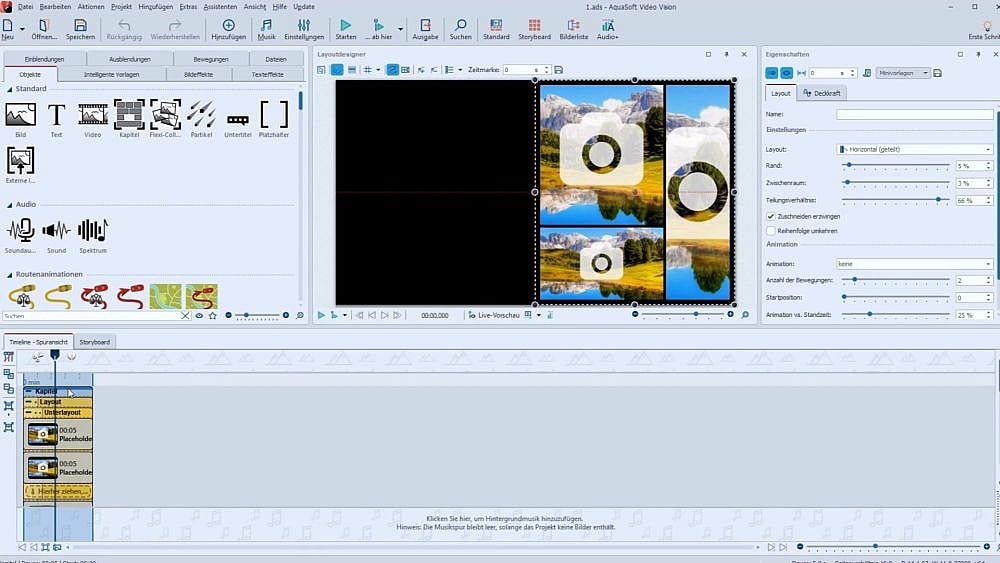Select the Untertitel object icon

[238, 120]
